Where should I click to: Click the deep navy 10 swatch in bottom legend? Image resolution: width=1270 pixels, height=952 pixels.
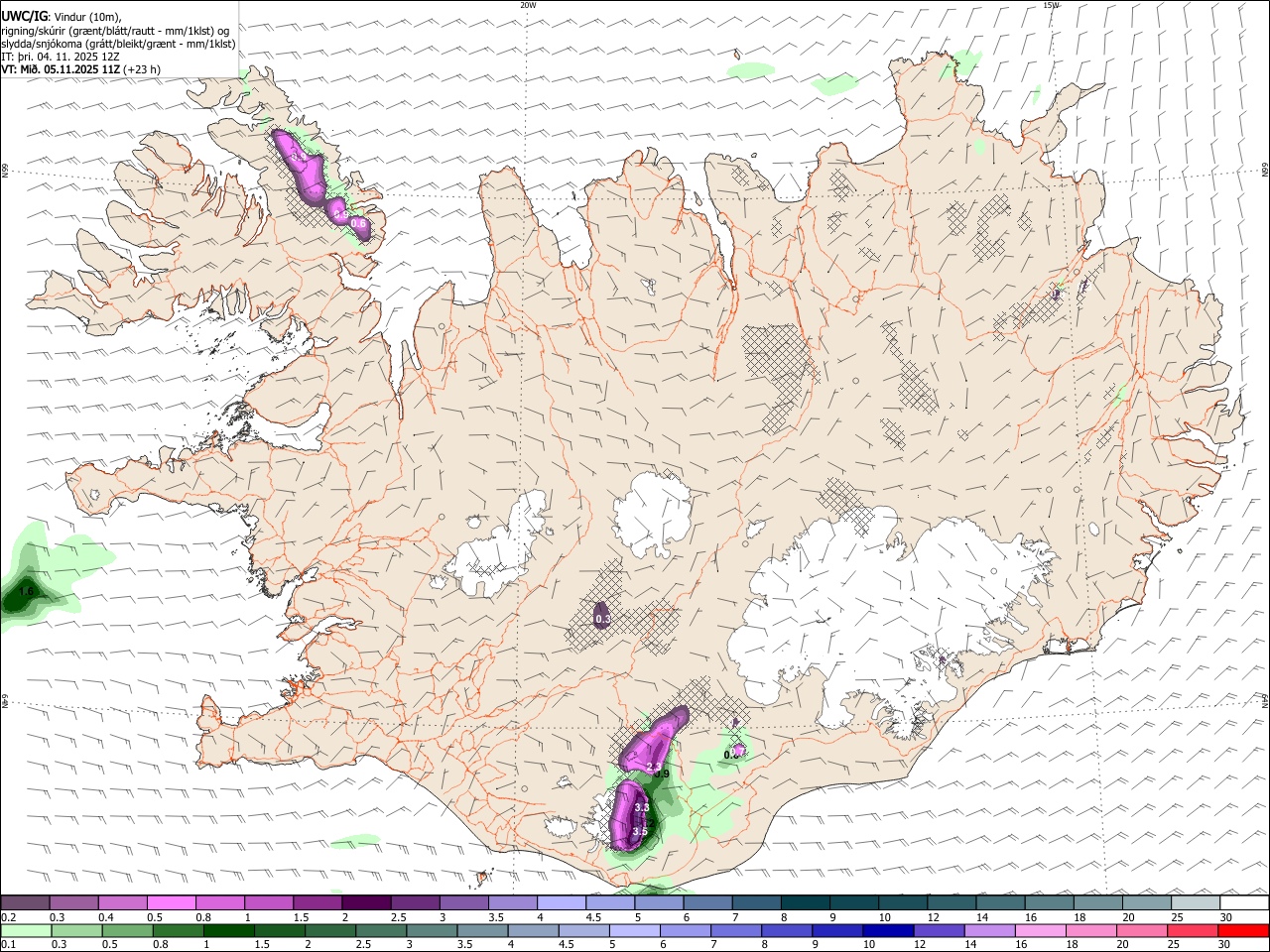coord(889,930)
